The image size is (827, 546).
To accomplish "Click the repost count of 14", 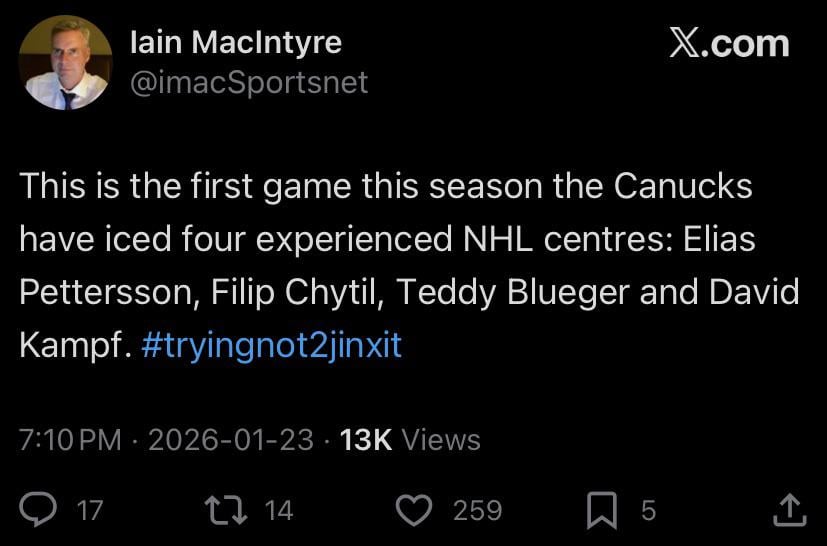I will click(279, 510).
